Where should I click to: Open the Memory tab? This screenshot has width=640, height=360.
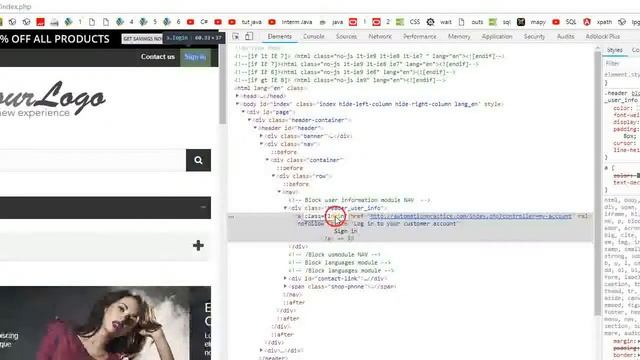[459, 37]
